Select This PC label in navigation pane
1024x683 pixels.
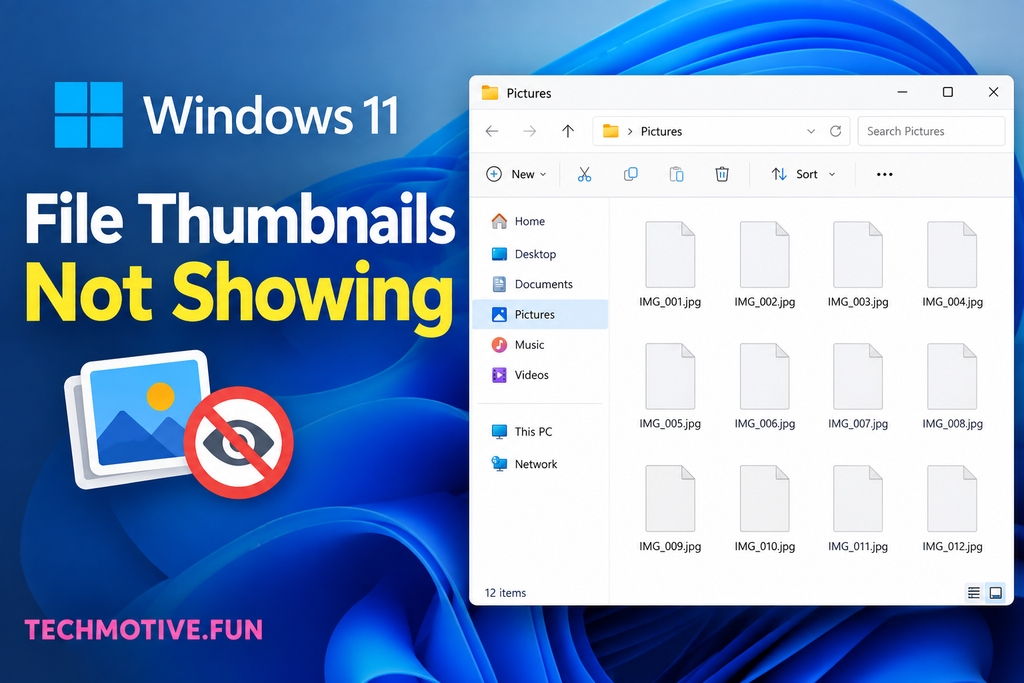coord(533,432)
